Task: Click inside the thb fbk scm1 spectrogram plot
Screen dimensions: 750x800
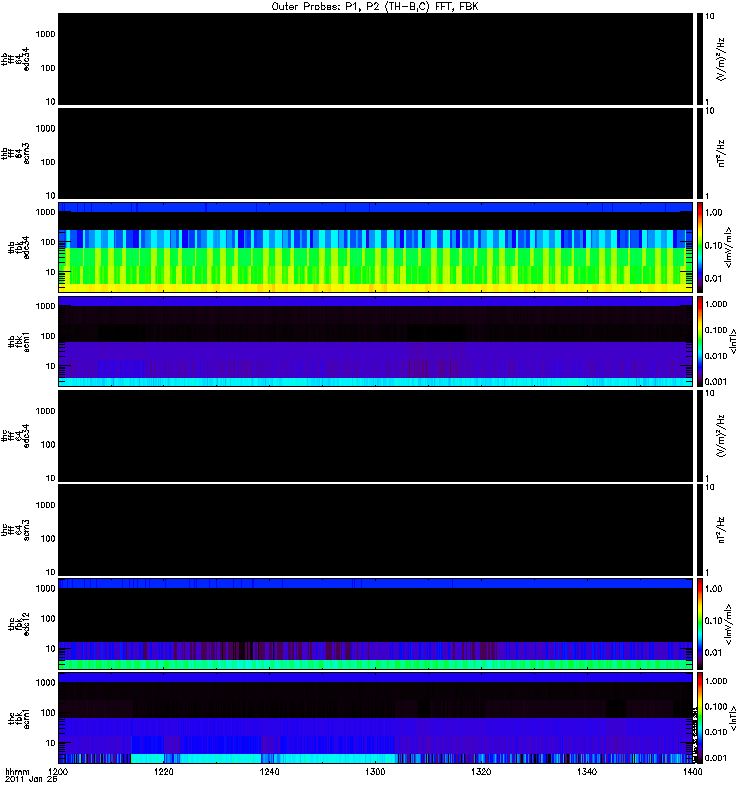Action: [375, 342]
